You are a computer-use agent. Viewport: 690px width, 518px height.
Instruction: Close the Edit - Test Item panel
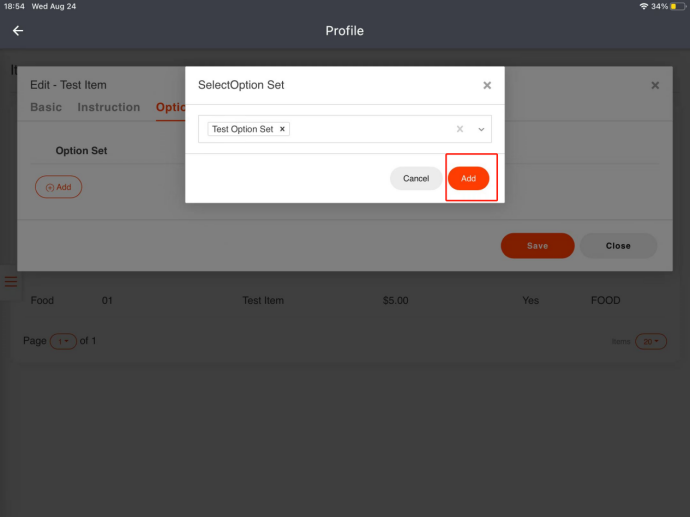tap(655, 86)
